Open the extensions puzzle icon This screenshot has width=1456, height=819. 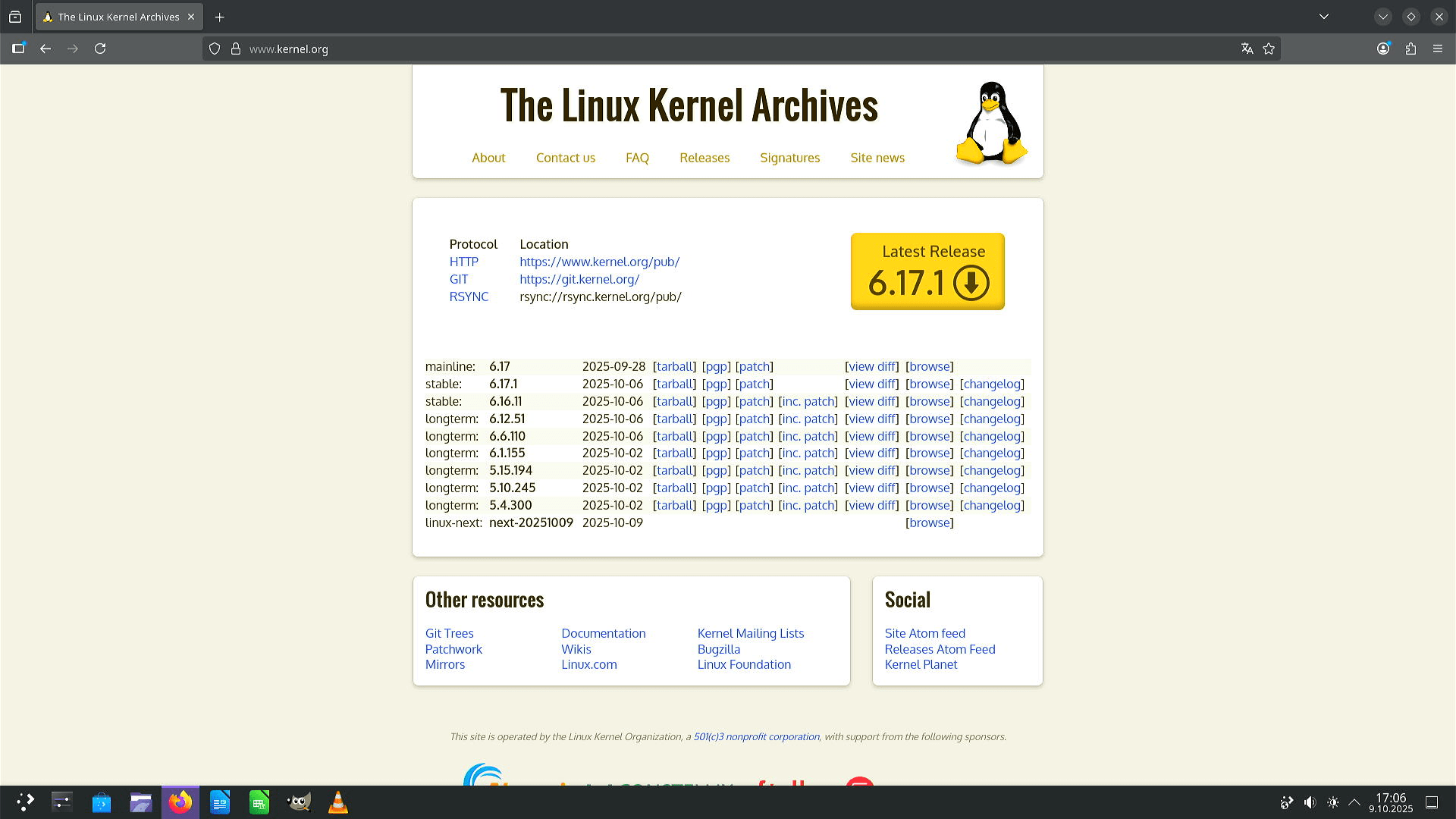(x=1410, y=49)
